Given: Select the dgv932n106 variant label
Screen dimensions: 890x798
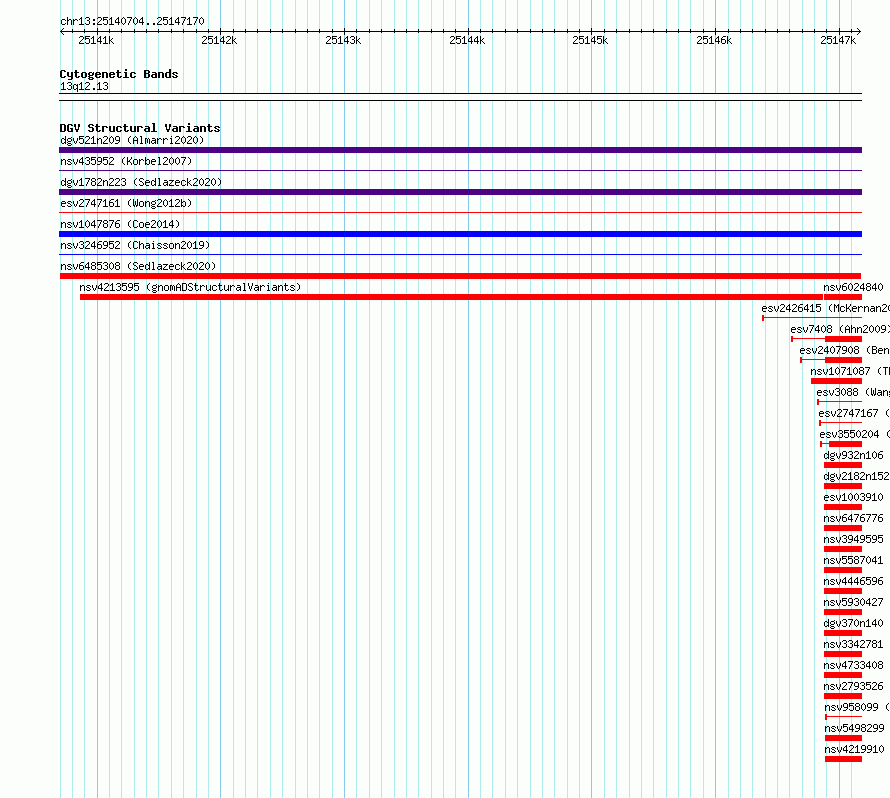Looking at the screenshot, I should (853, 455).
